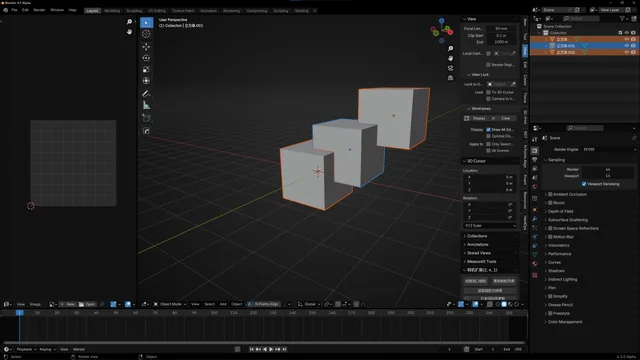Click the Wireframes Display button
The image size is (640, 360).
point(476,118)
